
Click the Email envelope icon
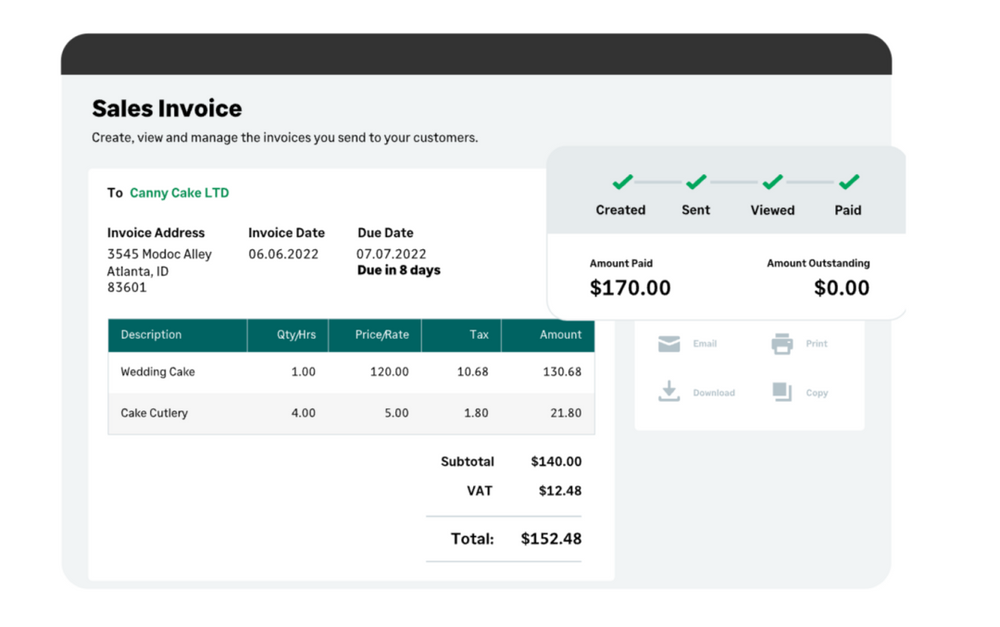coord(669,344)
